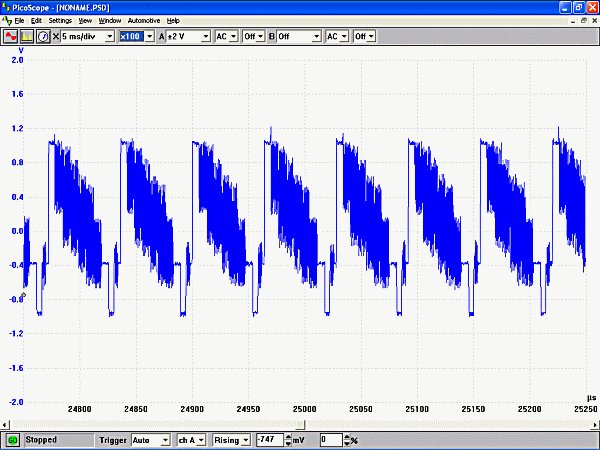Open the Settings menu
The height and width of the screenshot is (450, 600).
(60, 21)
